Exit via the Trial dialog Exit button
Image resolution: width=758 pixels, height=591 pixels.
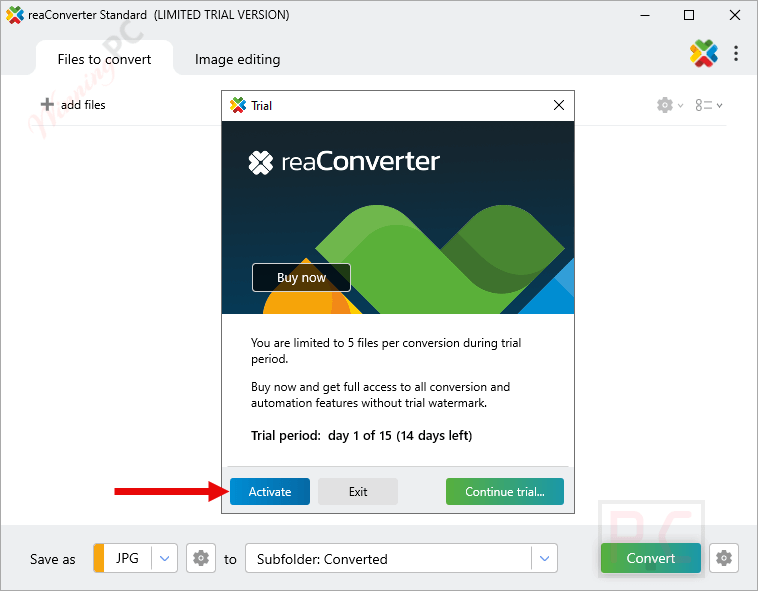coord(358,491)
